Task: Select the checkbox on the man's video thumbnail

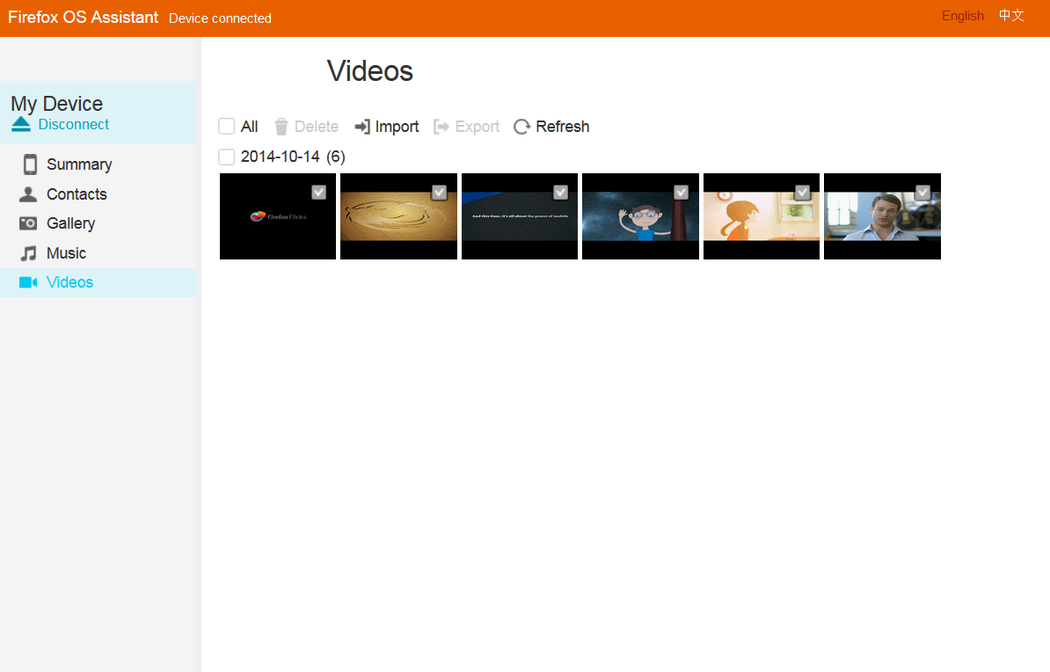Action: point(922,192)
